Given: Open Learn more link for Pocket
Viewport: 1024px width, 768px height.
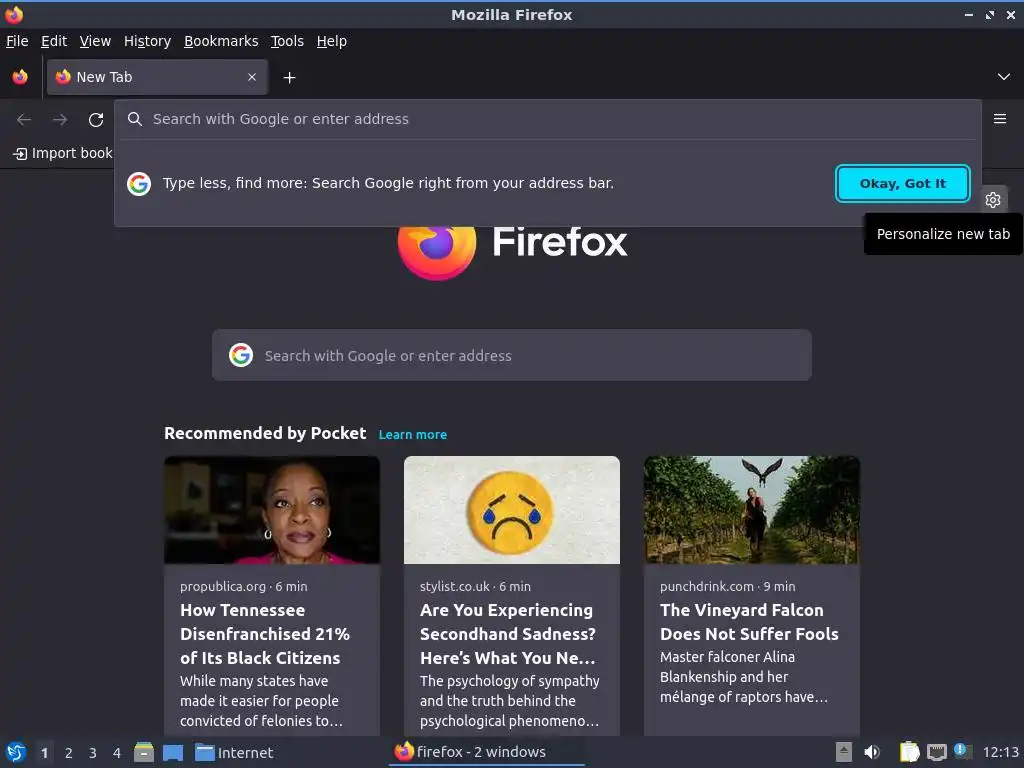Looking at the screenshot, I should (x=413, y=435).
